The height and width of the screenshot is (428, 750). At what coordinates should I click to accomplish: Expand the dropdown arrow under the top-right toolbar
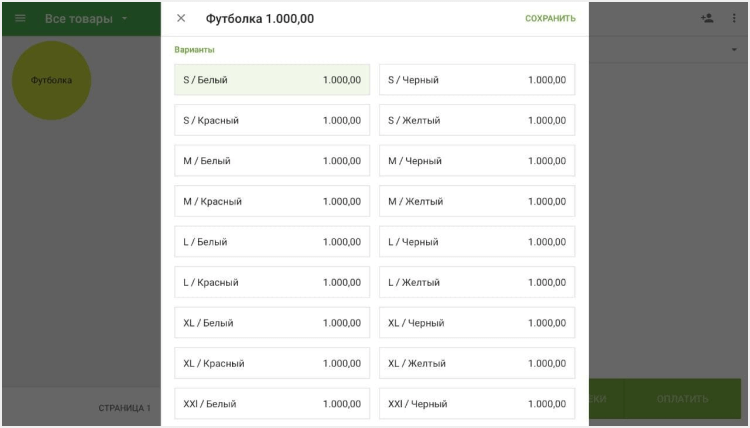tap(735, 50)
